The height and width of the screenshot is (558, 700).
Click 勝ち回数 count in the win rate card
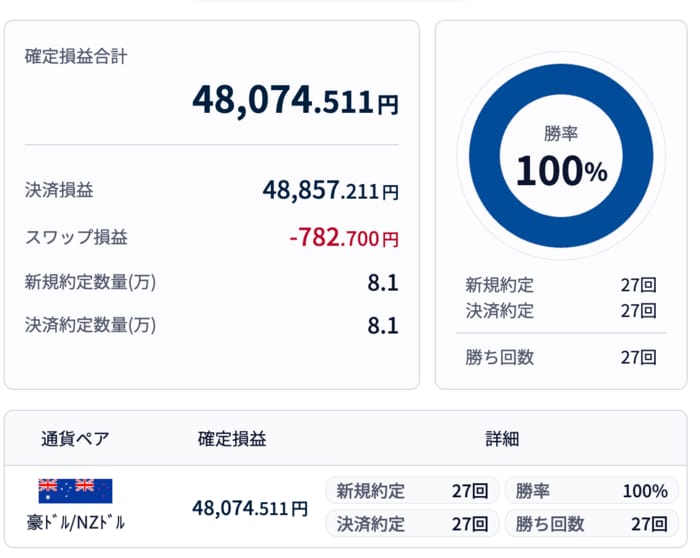[638, 357]
